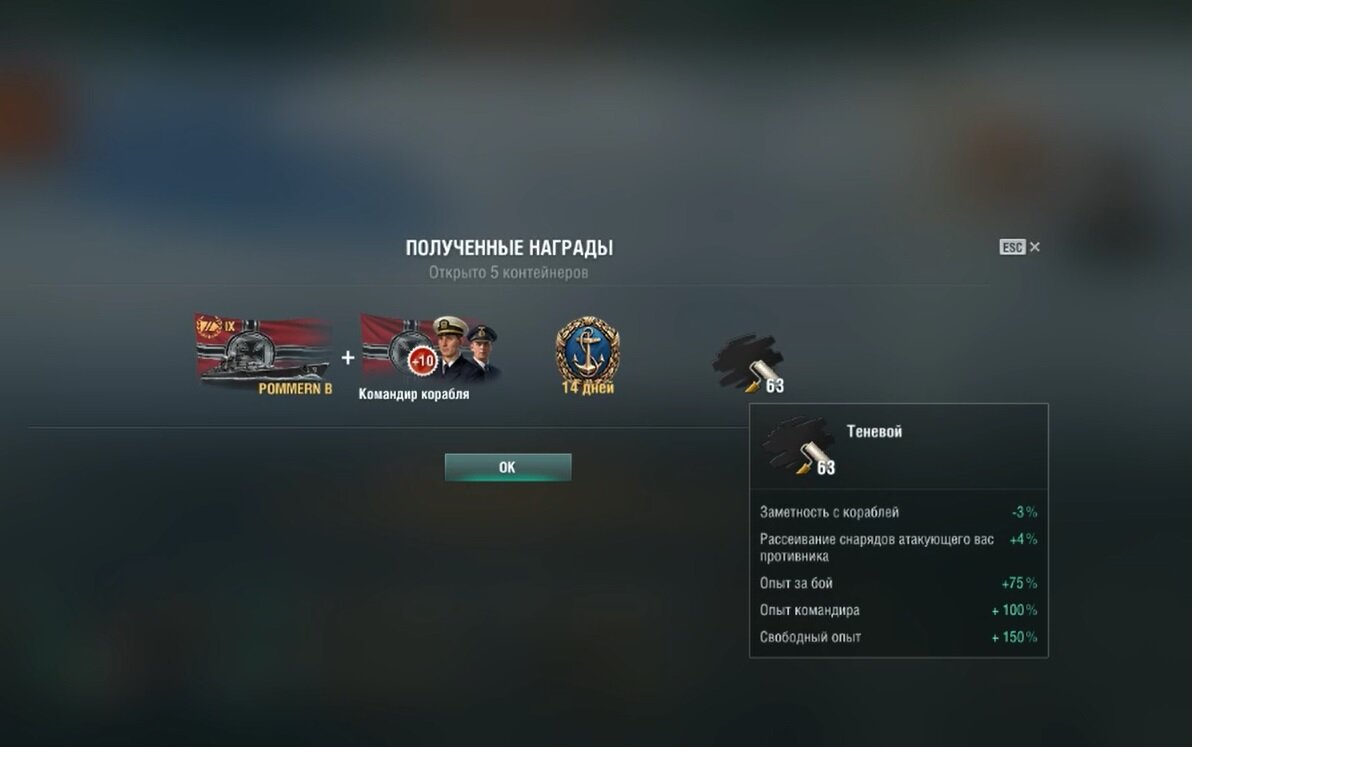Viewport: 1366px width, 768px height.
Task: Confirm rewards with the OK button
Action: tap(508, 467)
